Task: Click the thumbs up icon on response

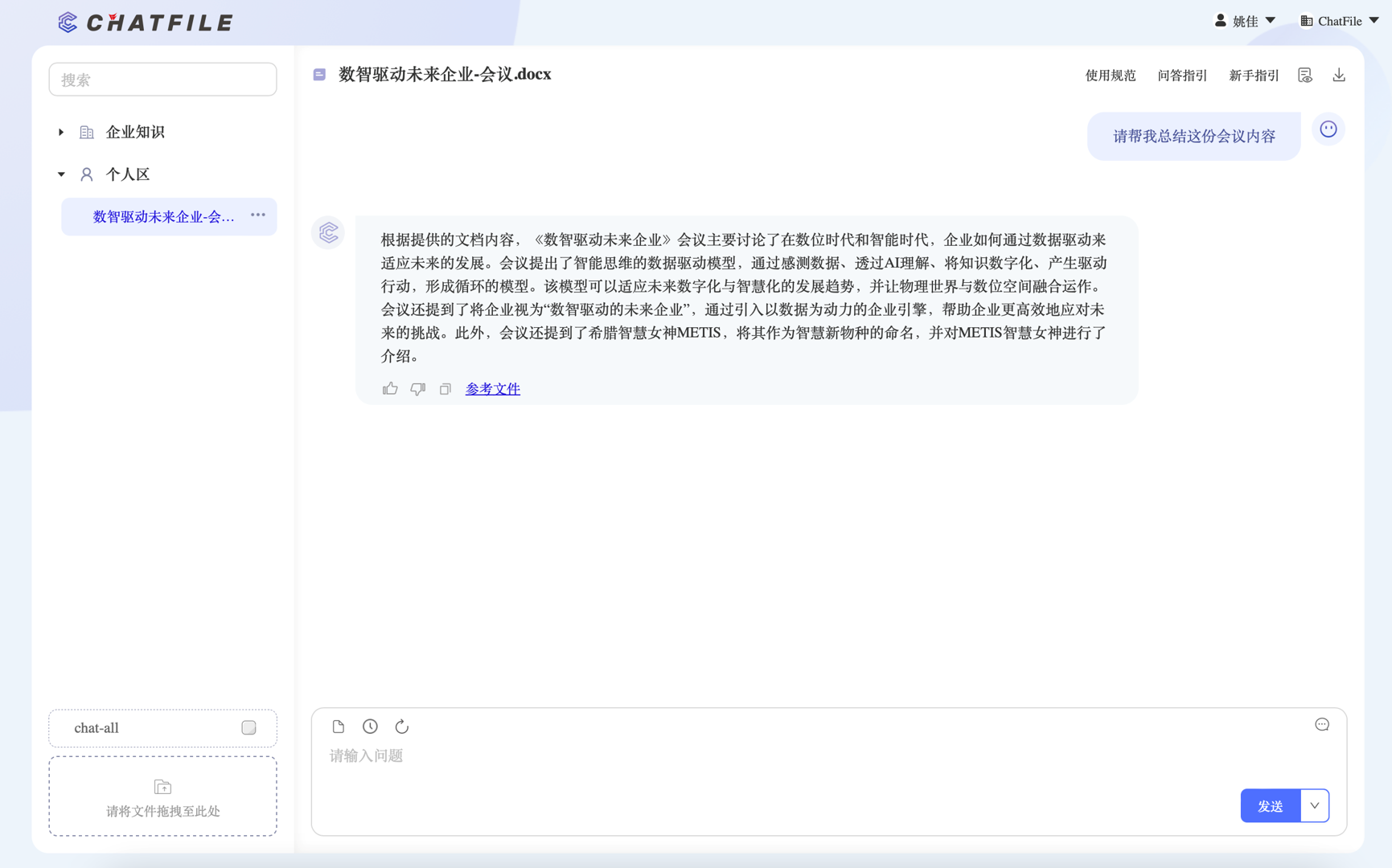Action: pyautogui.click(x=390, y=389)
